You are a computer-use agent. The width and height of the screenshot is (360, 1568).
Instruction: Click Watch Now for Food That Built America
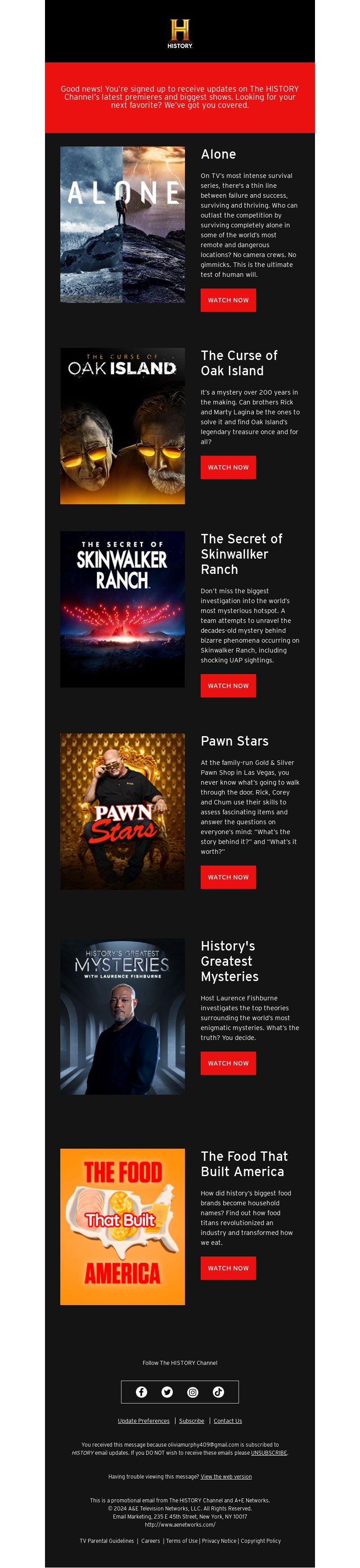coord(228,1269)
